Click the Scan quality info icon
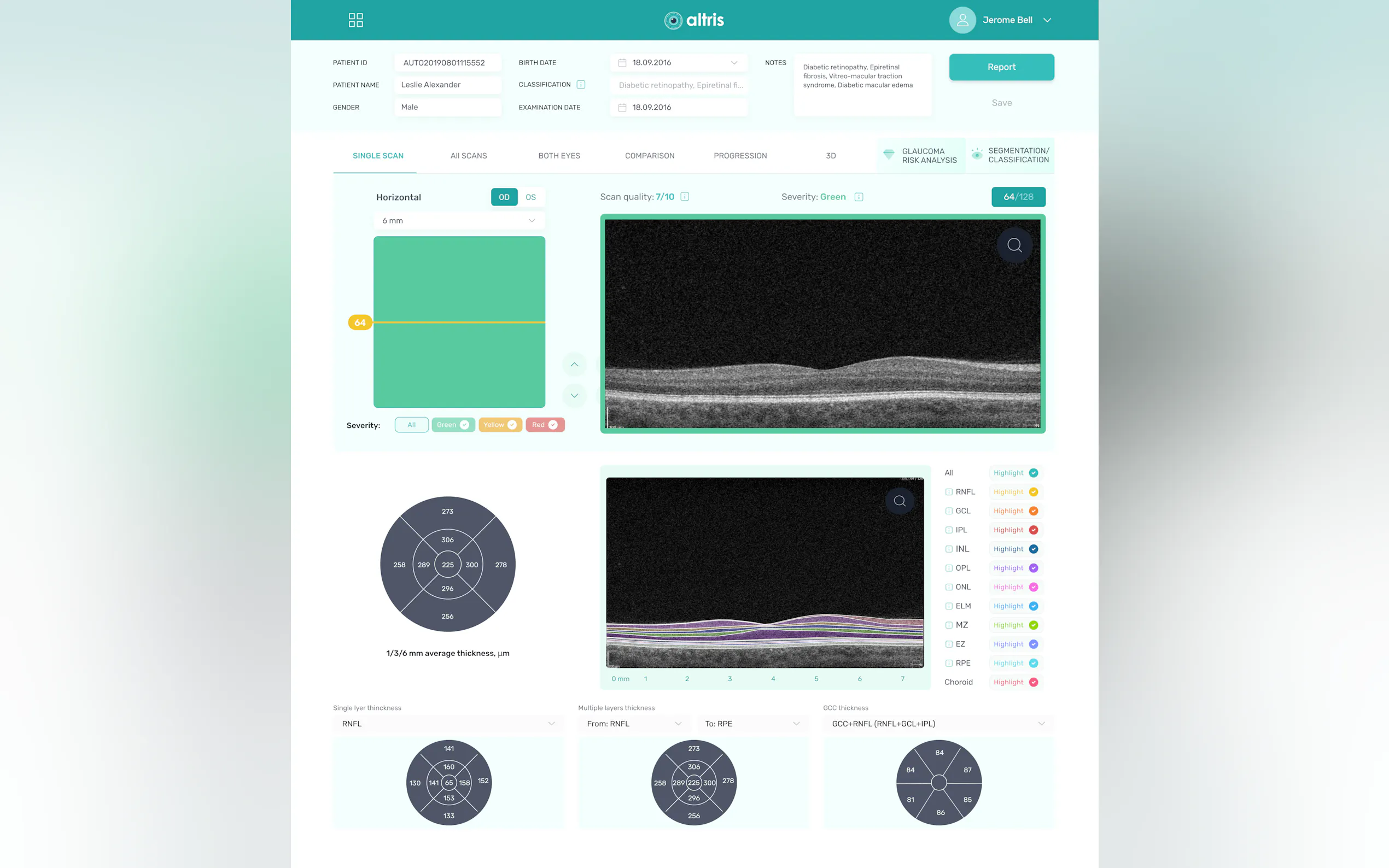 685,196
